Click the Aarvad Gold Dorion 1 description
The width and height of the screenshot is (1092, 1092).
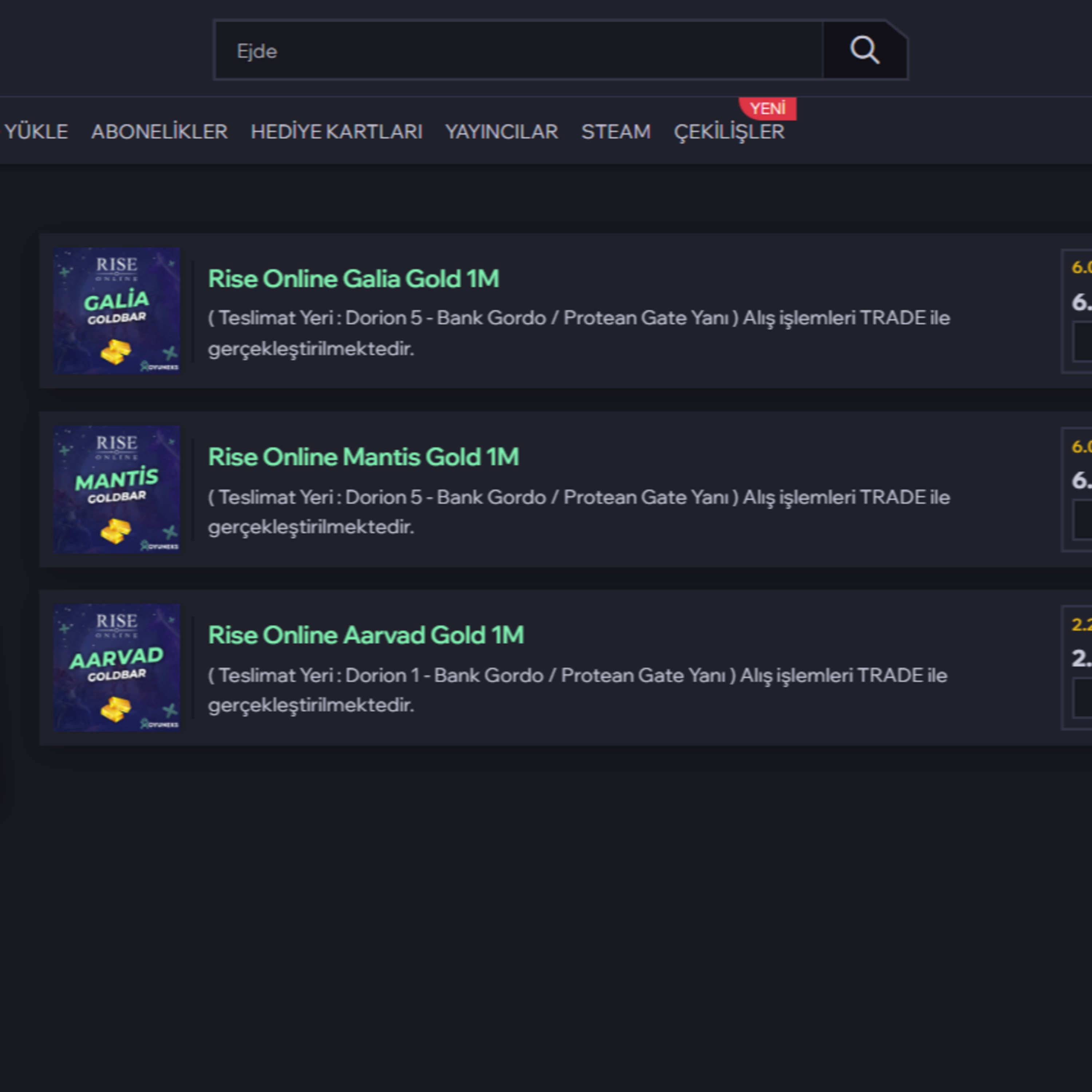click(578, 689)
